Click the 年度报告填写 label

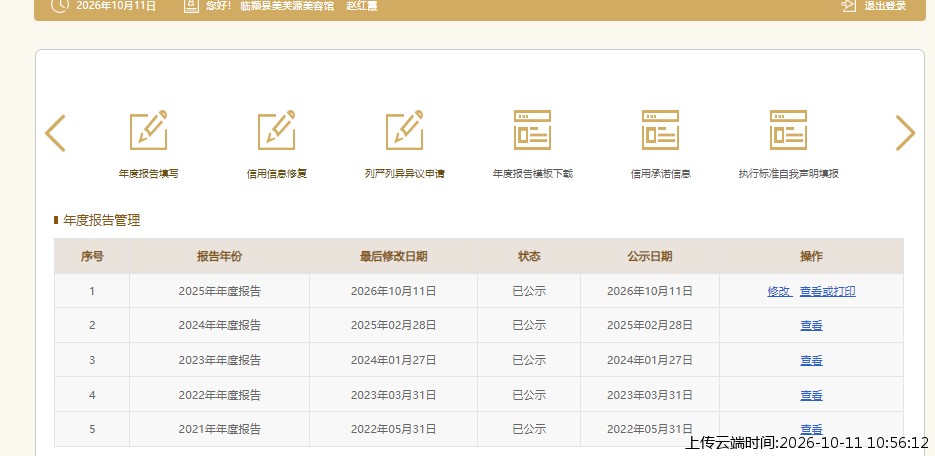pyautogui.click(x=148, y=174)
